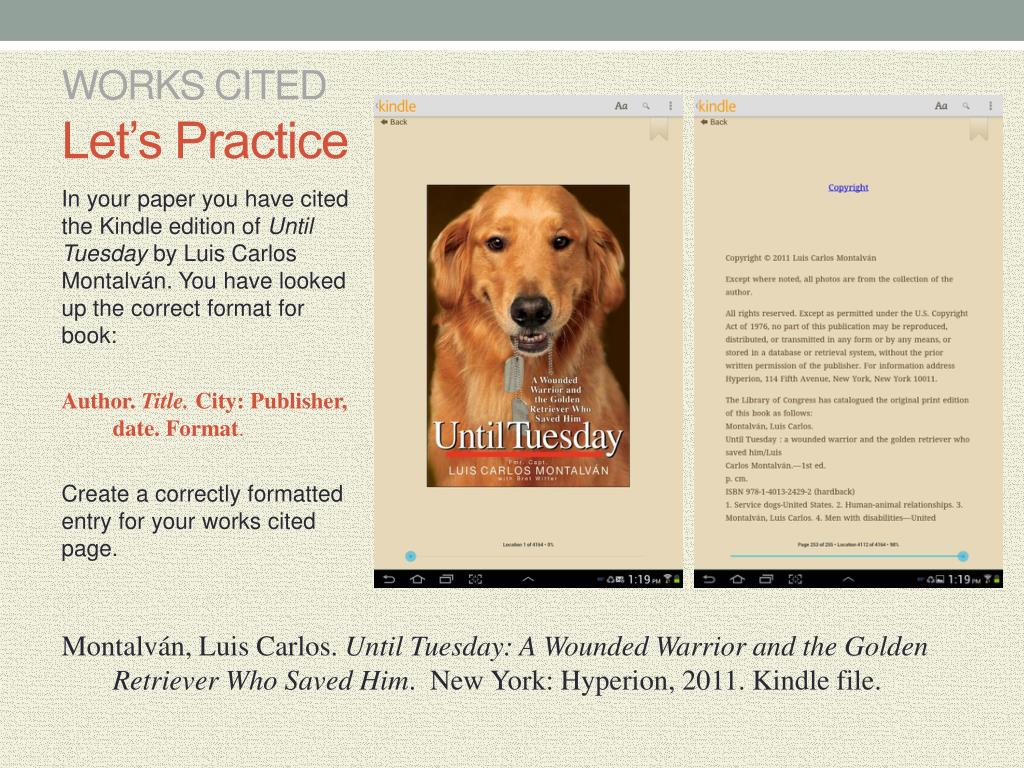Image resolution: width=1024 pixels, height=768 pixels.
Task: Tap the Android back icon below the book cover
Action: (389, 579)
